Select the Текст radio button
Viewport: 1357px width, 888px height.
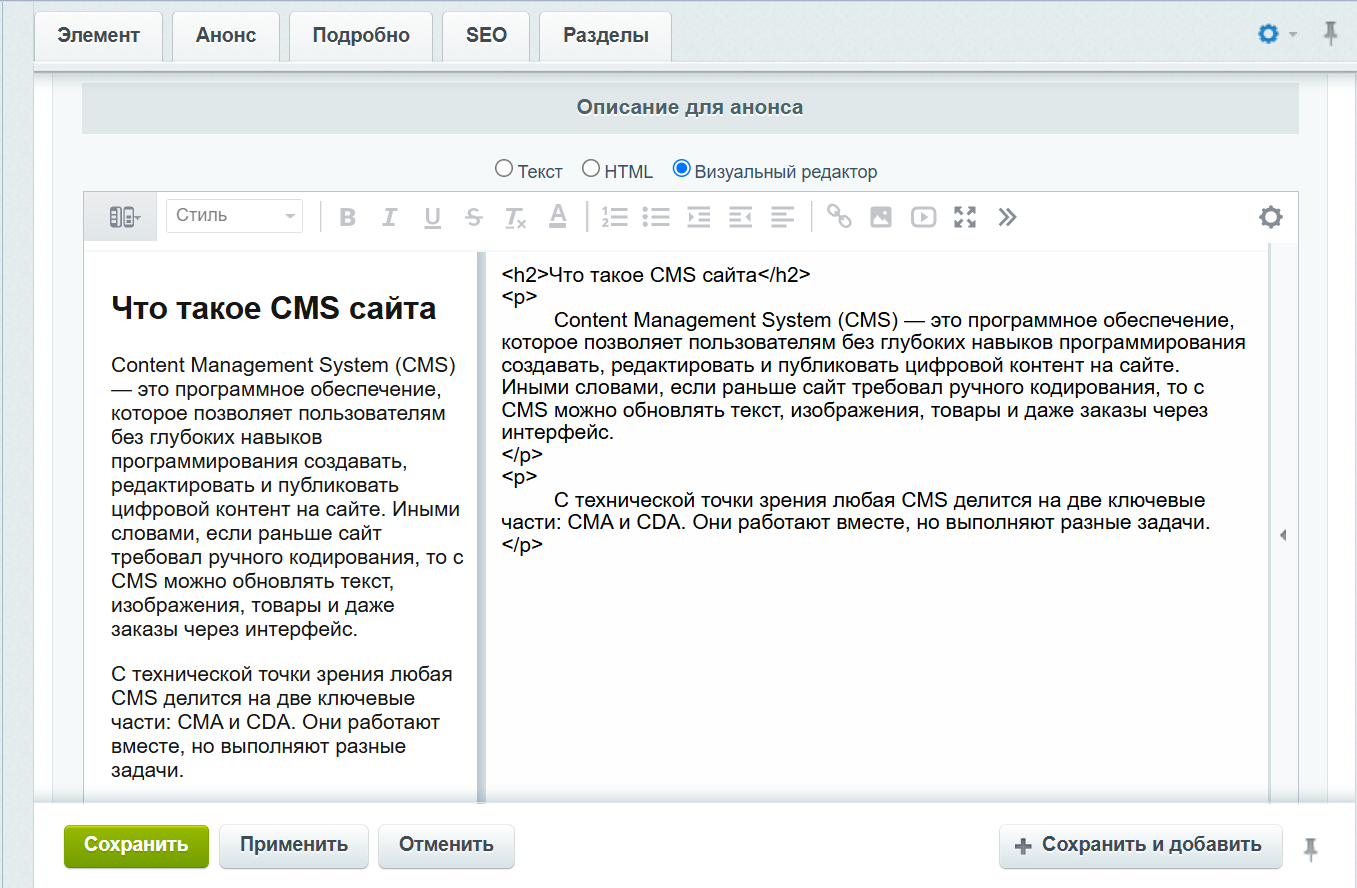pos(504,169)
